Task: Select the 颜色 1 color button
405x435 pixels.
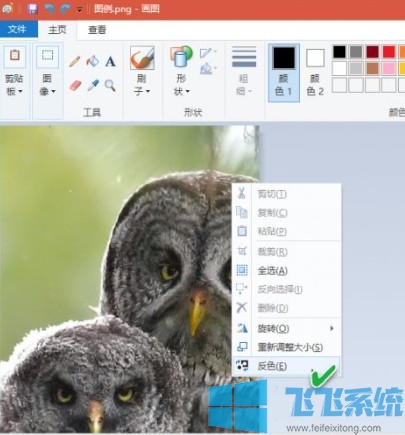Action: (284, 72)
